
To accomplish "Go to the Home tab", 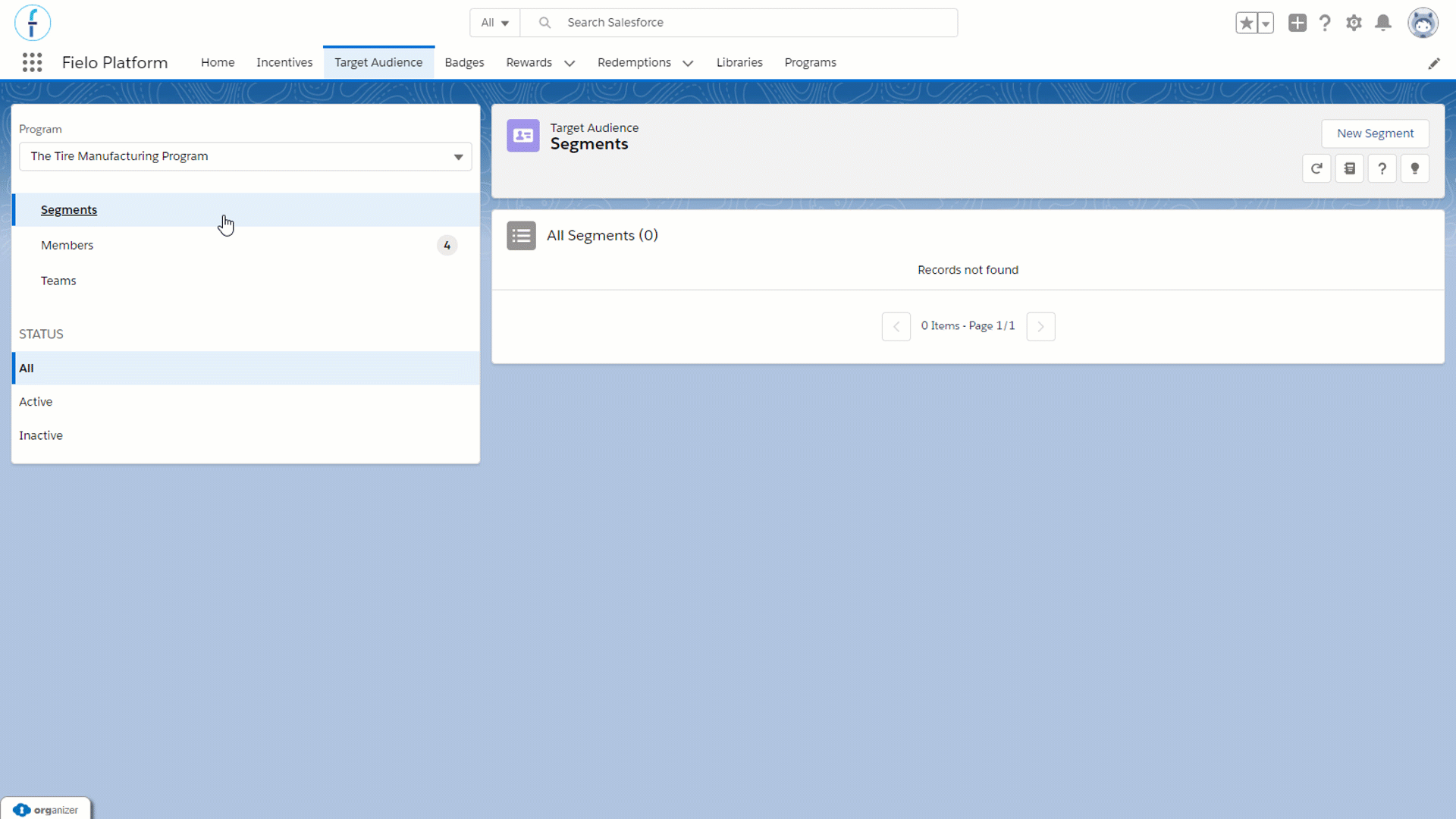I will click(218, 62).
